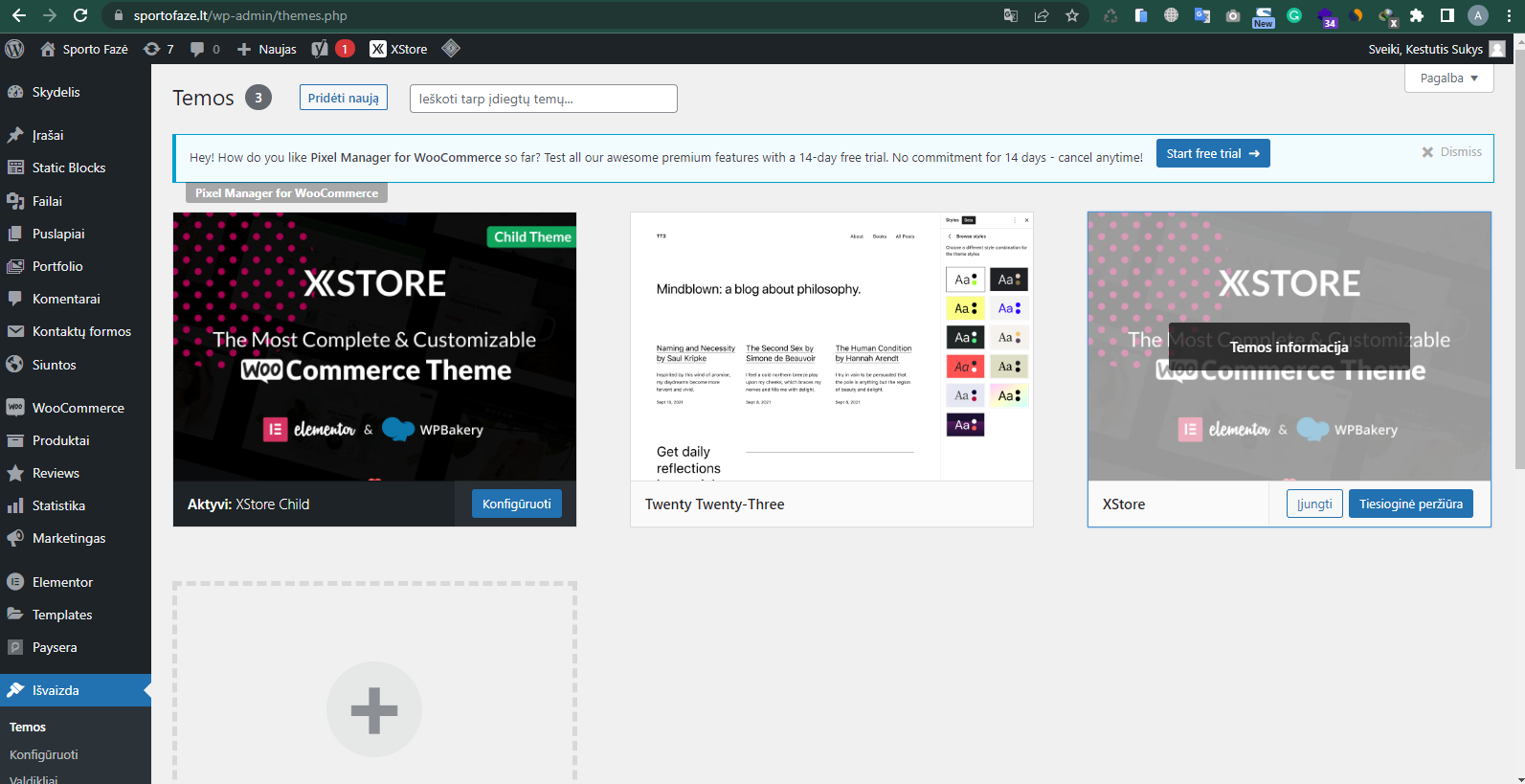Viewport: 1525px width, 784px height.
Task: Open the Marketingas menu label
Action: (x=69, y=538)
